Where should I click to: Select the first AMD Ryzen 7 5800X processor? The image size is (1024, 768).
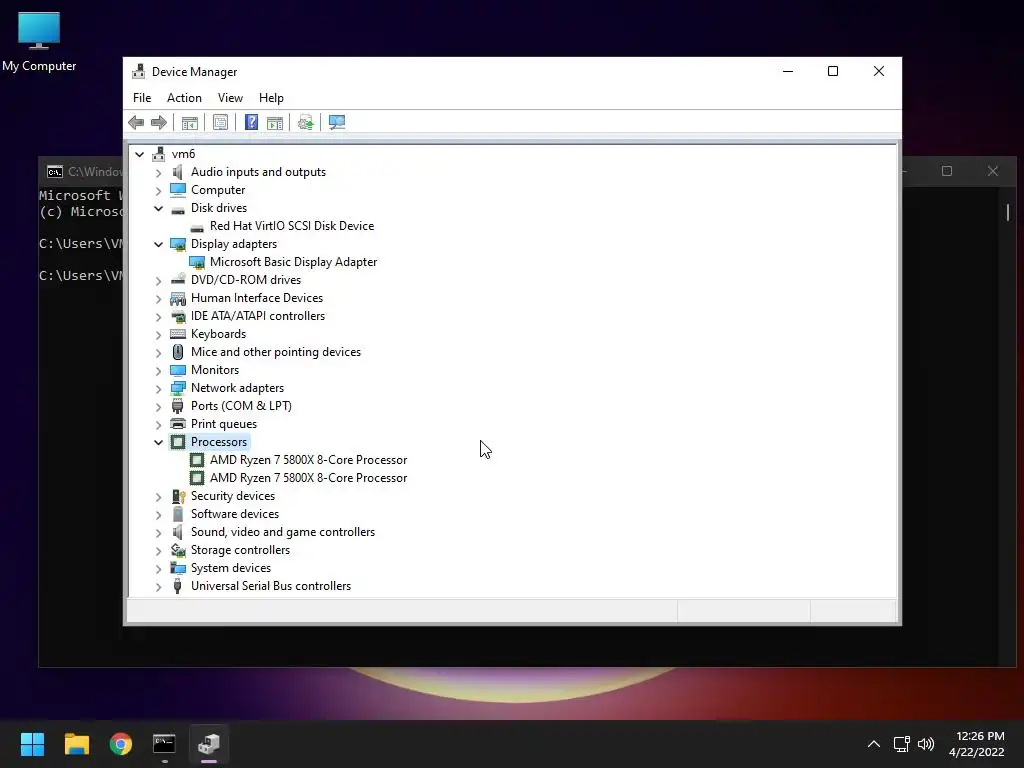tap(308, 460)
